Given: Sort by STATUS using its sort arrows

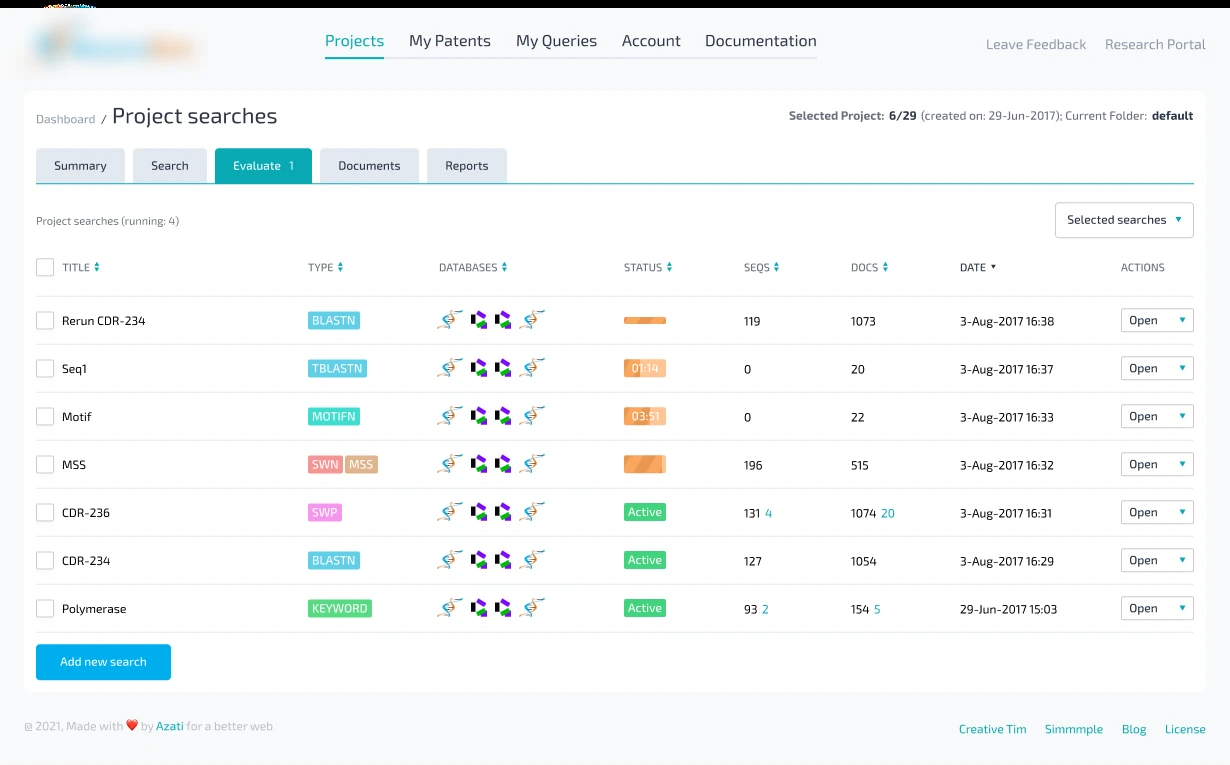Looking at the screenshot, I should (669, 268).
